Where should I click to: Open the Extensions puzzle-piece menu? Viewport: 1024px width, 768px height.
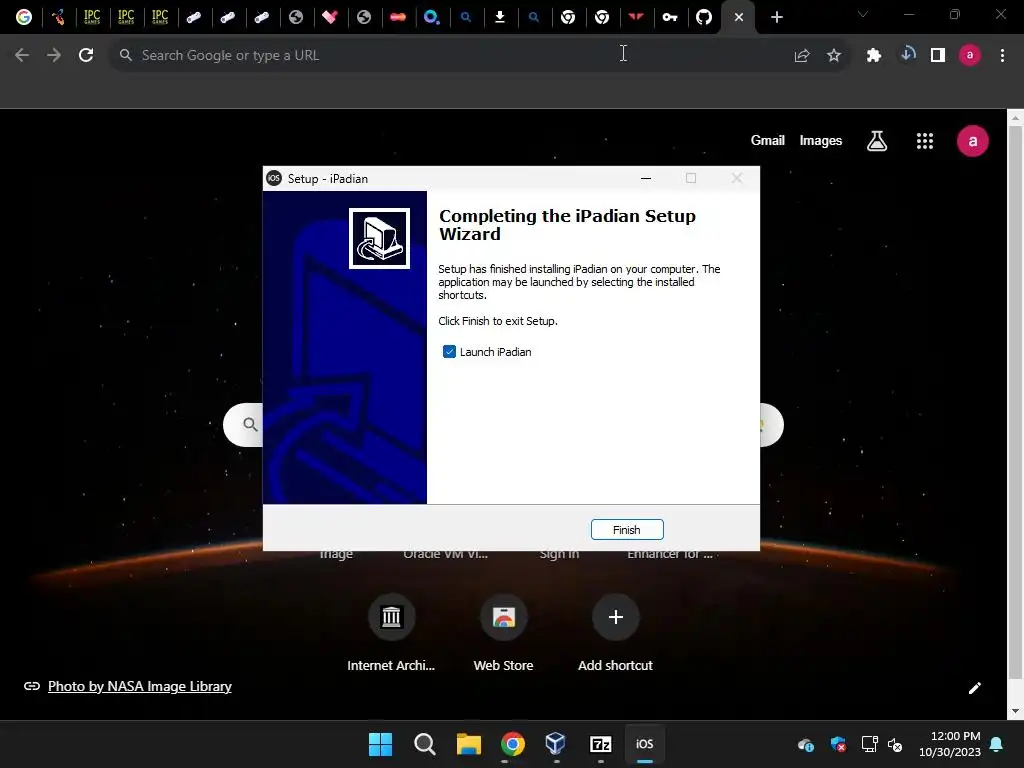point(874,56)
